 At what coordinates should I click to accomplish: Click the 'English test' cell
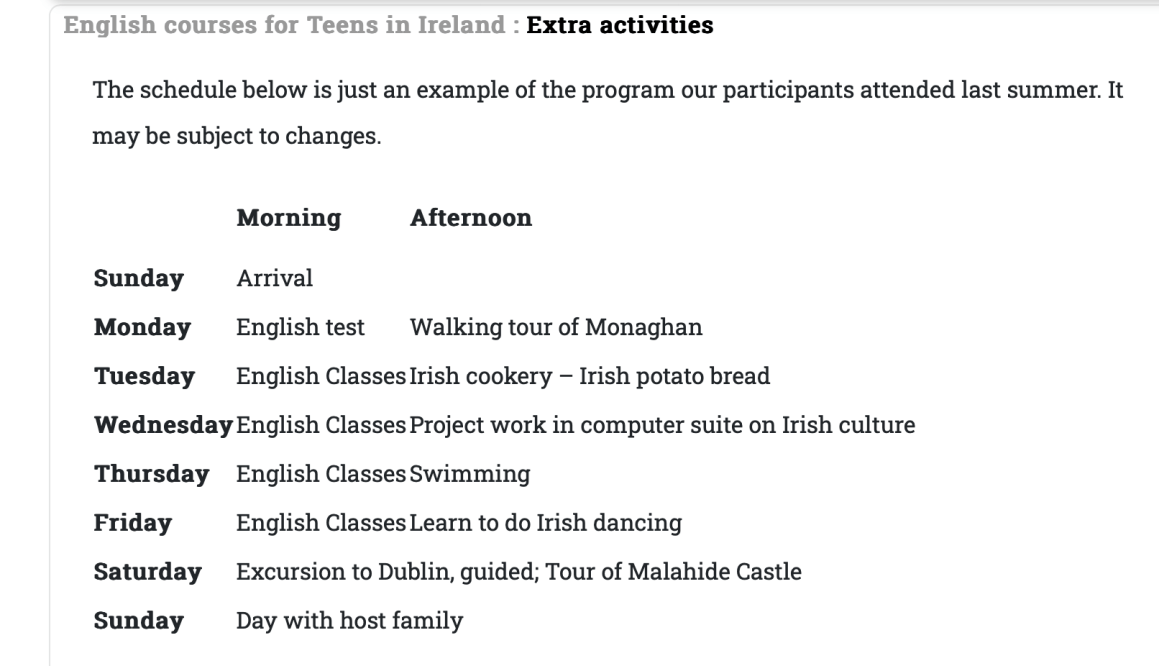click(x=300, y=327)
